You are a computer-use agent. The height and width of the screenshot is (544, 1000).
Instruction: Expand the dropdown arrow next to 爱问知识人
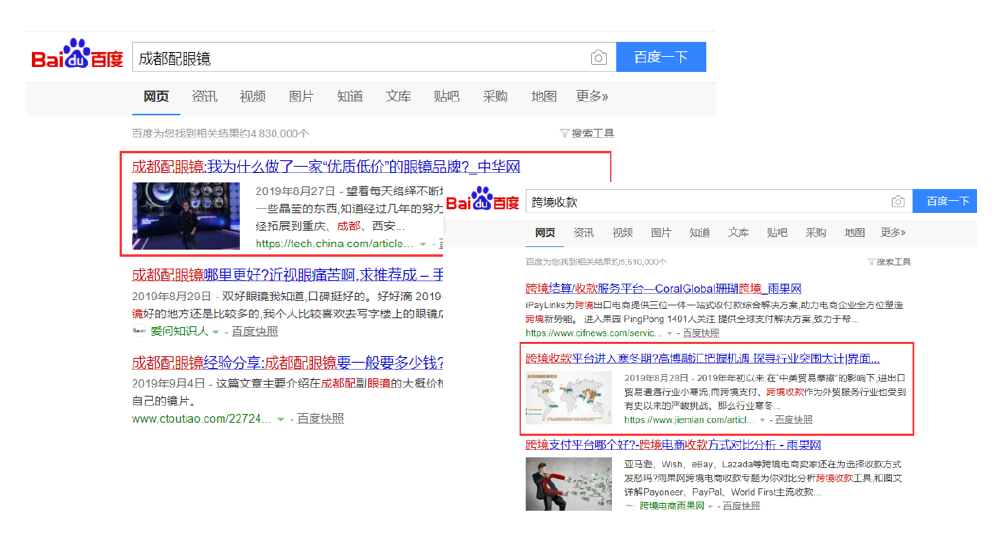point(216,332)
